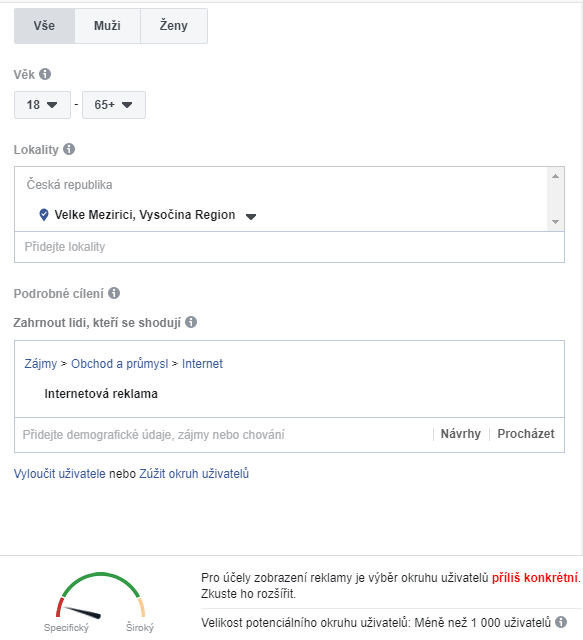Open info tooltip for Podrobné cílení

pos(114,293)
